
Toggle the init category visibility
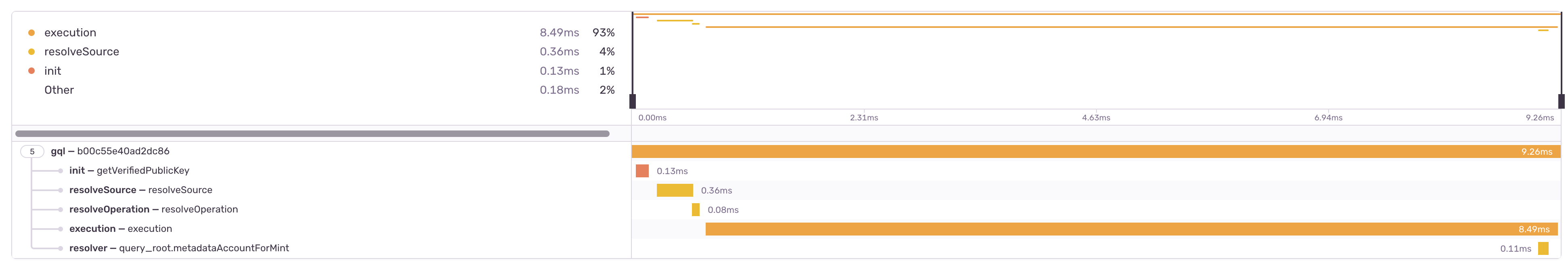[53, 71]
